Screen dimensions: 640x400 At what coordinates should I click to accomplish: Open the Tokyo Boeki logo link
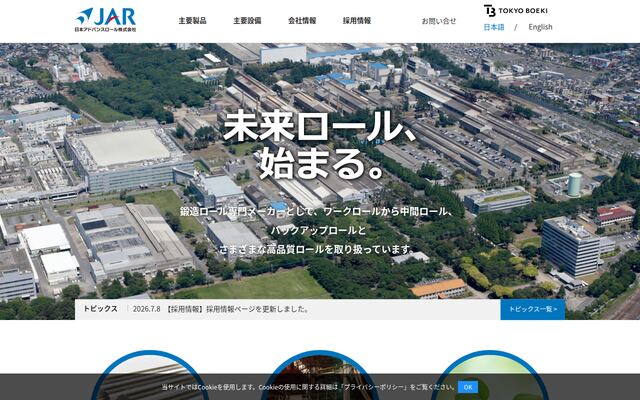tap(516, 10)
